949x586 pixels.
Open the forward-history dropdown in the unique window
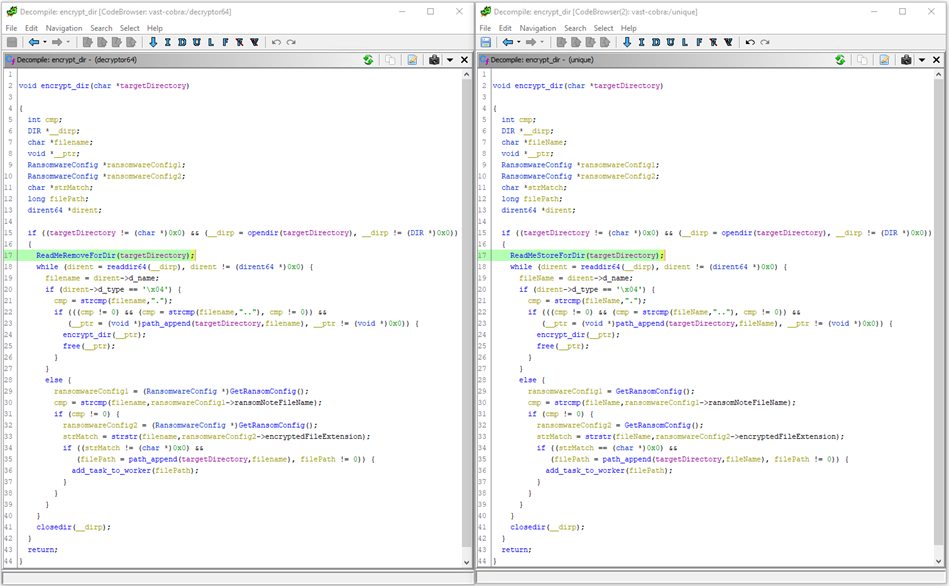[x=542, y=42]
